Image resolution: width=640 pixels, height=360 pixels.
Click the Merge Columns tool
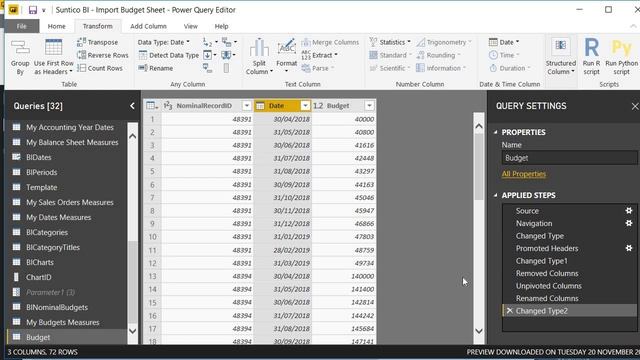pyautogui.click(x=330, y=42)
